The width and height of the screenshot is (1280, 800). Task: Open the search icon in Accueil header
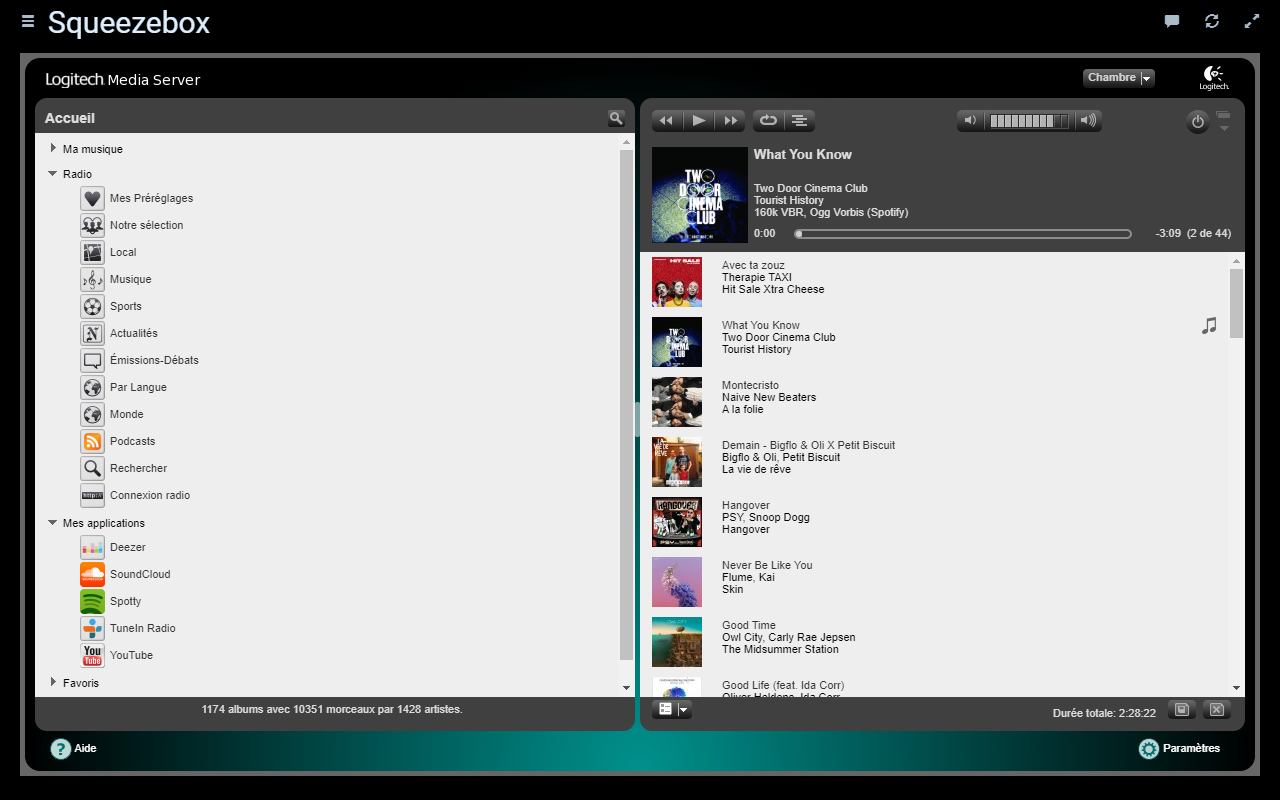[x=616, y=118]
